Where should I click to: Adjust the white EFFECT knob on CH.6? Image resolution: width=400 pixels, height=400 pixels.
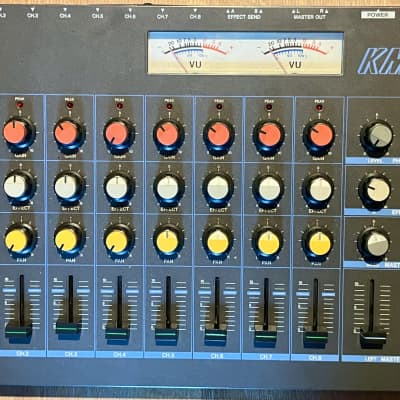pyautogui.click(x=218, y=188)
